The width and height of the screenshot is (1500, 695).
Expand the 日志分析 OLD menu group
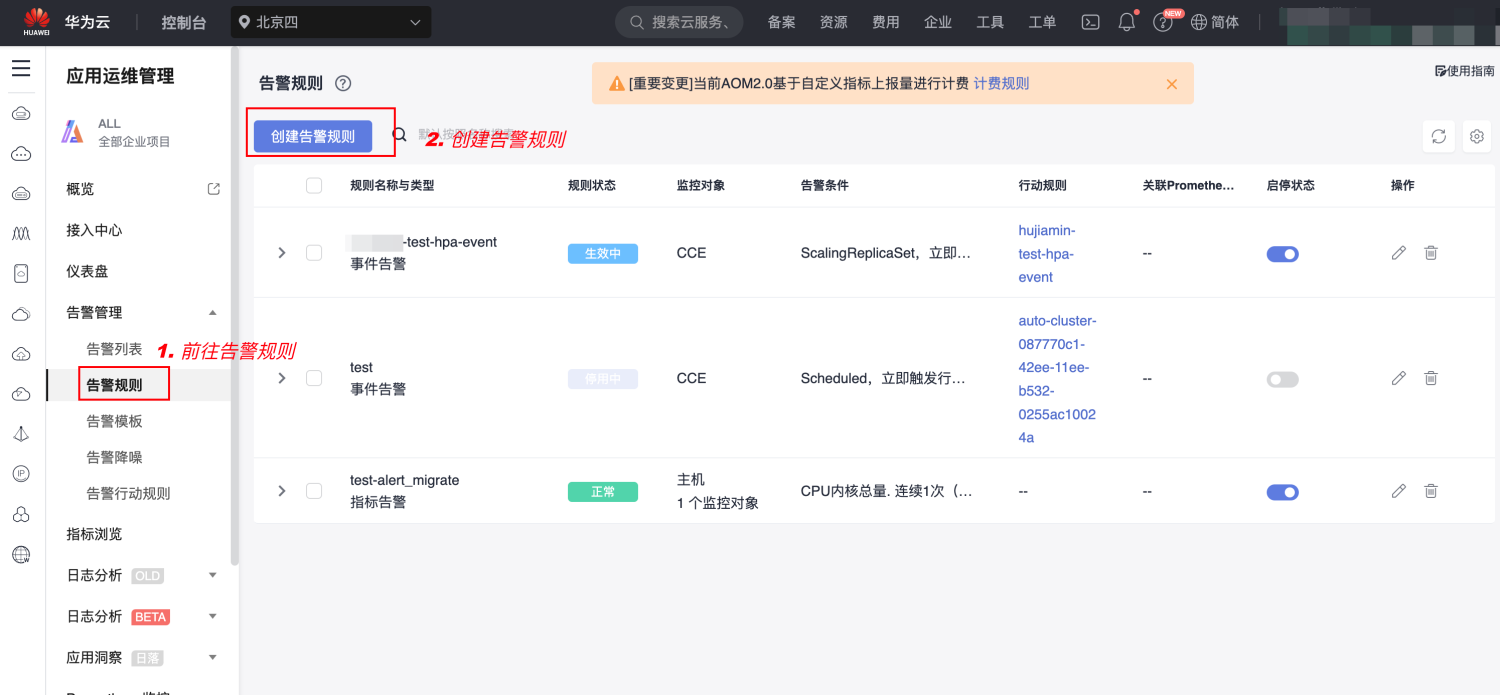point(212,575)
